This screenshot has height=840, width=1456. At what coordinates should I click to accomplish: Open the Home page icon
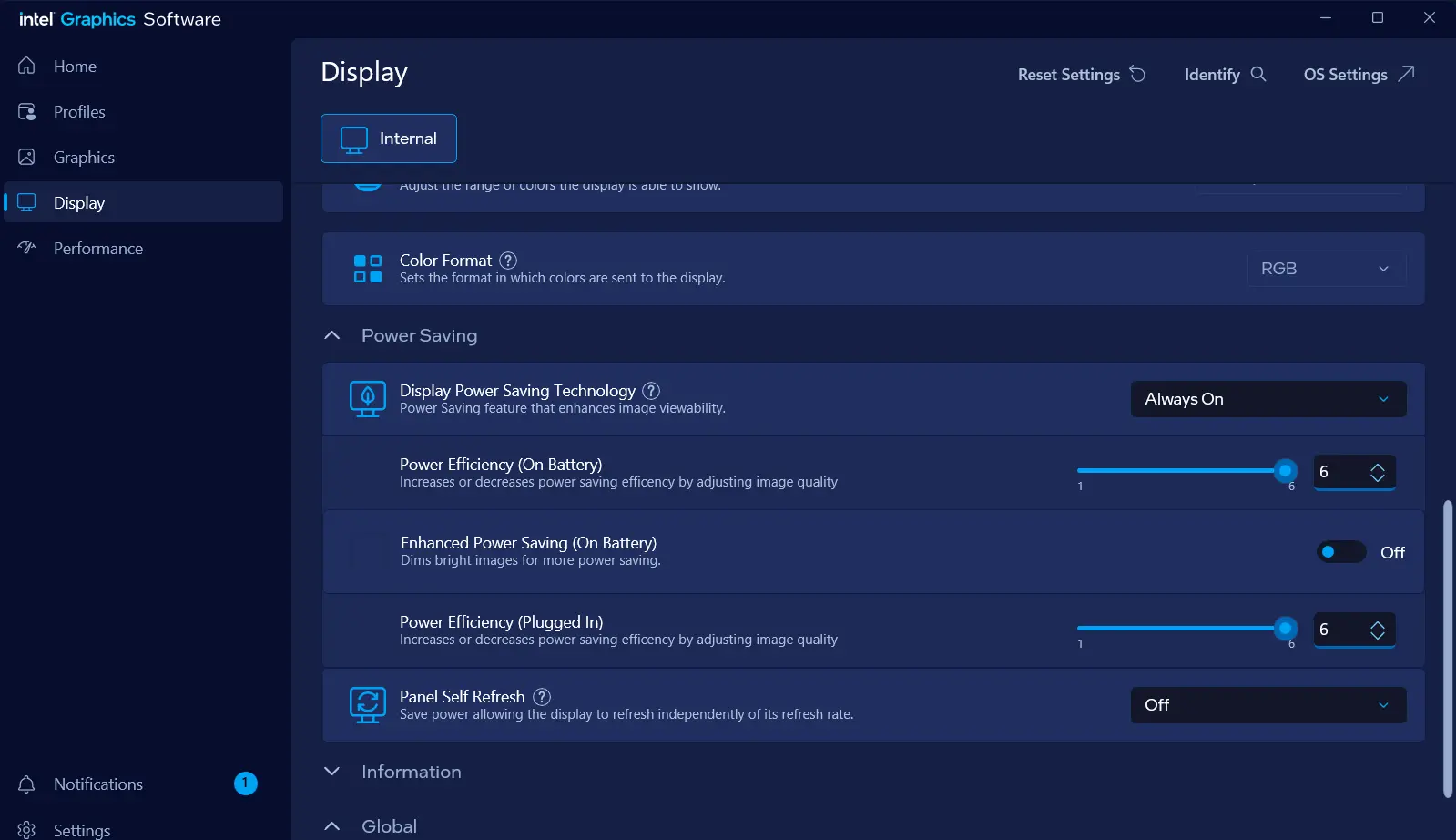tap(26, 66)
